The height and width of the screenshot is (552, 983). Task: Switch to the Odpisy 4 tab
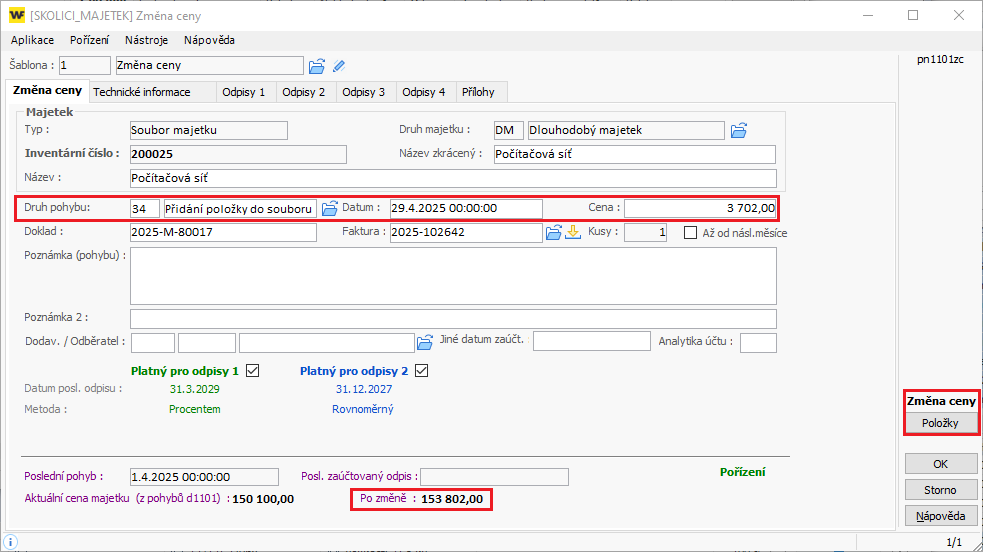[x=424, y=92]
